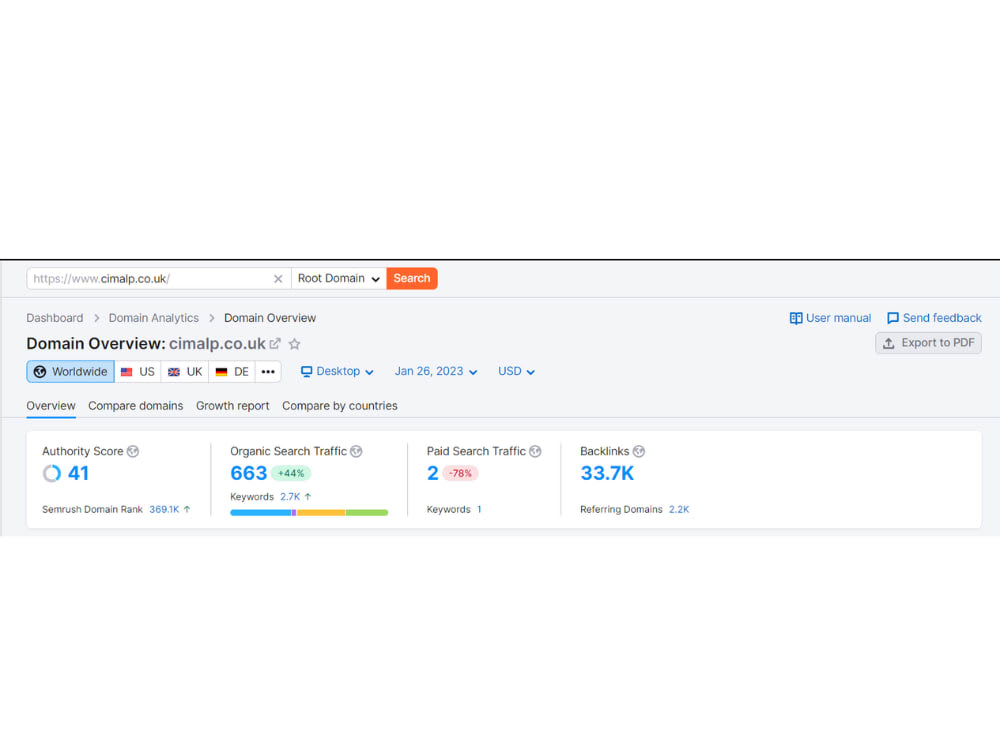Switch database to DE

[232, 372]
